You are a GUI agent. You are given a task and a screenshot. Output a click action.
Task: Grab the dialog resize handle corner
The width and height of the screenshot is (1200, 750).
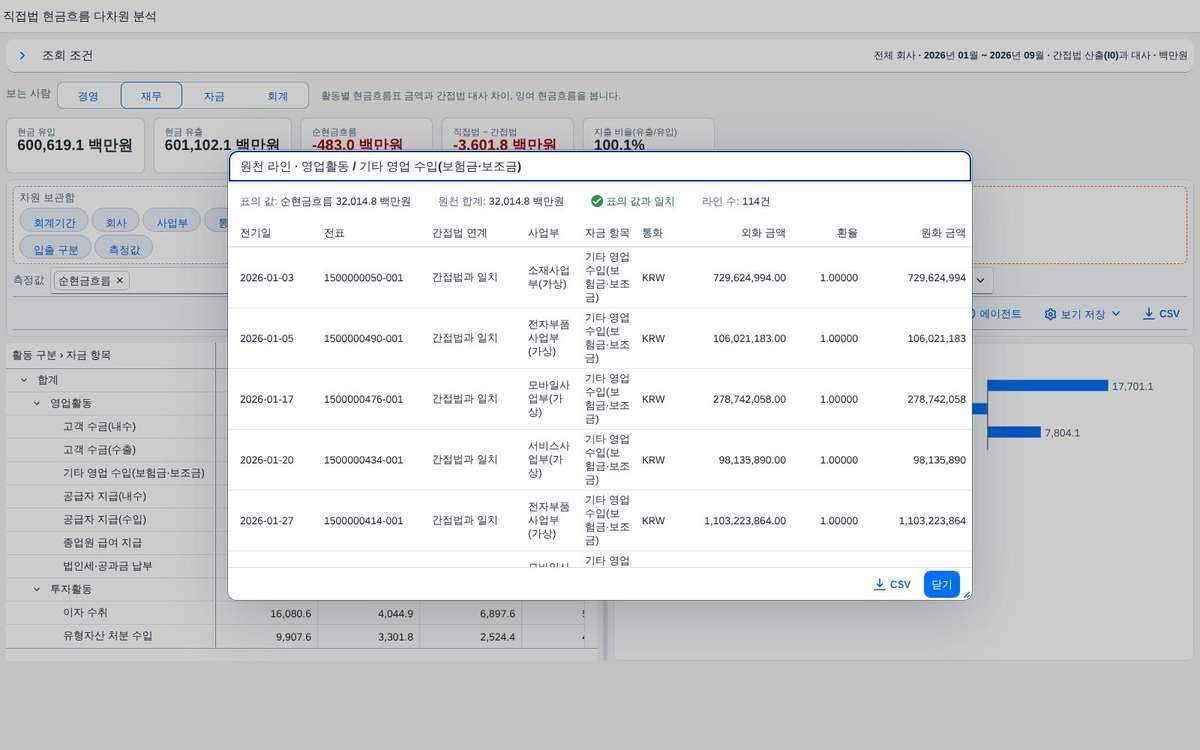click(965, 594)
